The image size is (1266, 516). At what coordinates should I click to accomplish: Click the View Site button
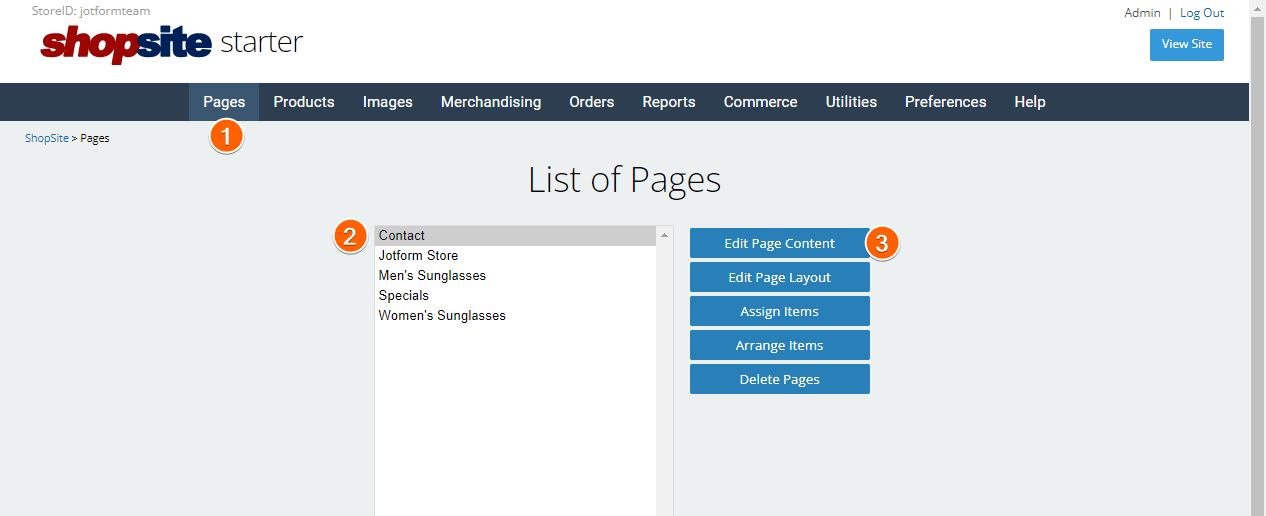1187,44
